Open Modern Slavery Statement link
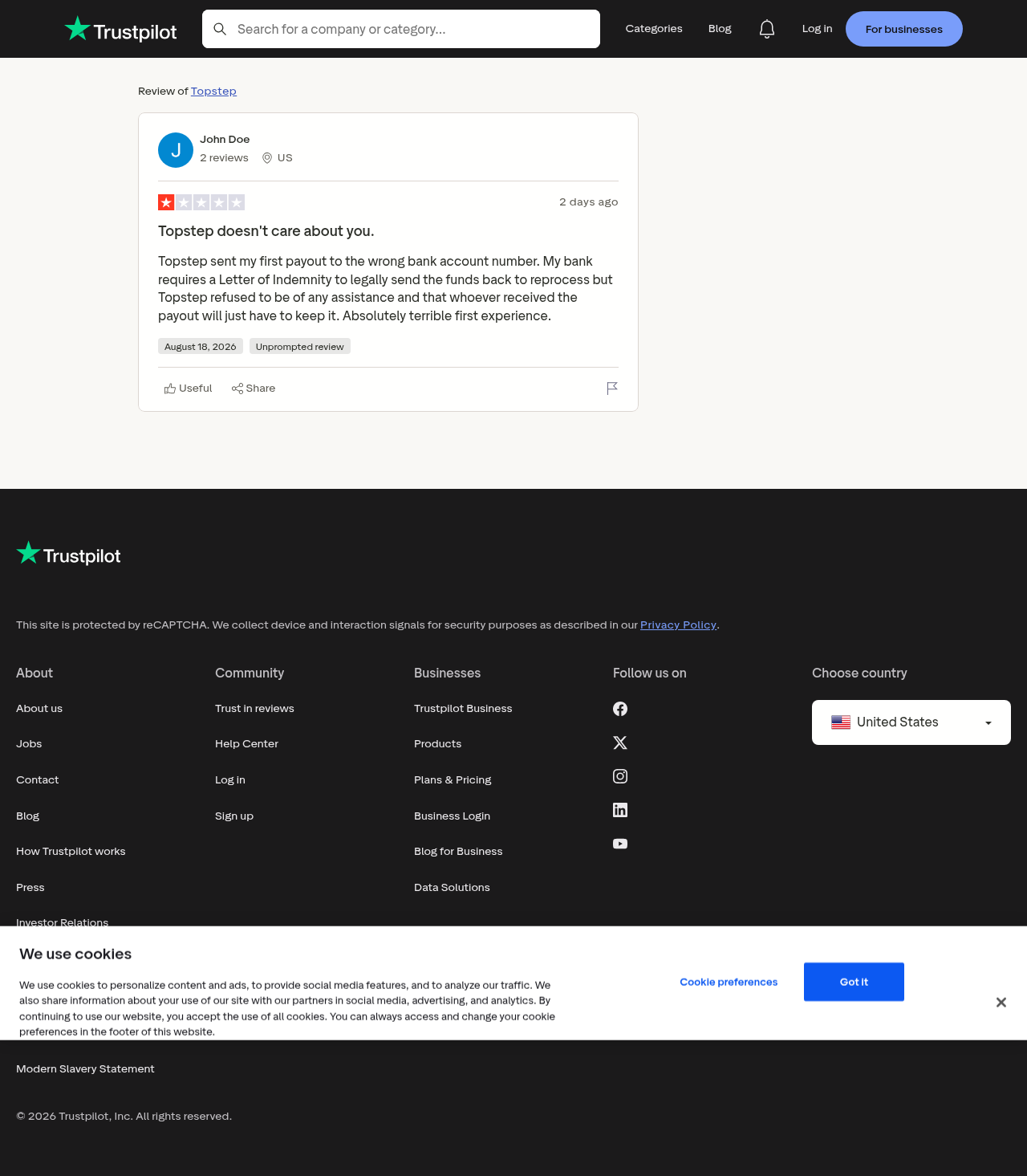The width and height of the screenshot is (1027, 1176). [85, 1069]
